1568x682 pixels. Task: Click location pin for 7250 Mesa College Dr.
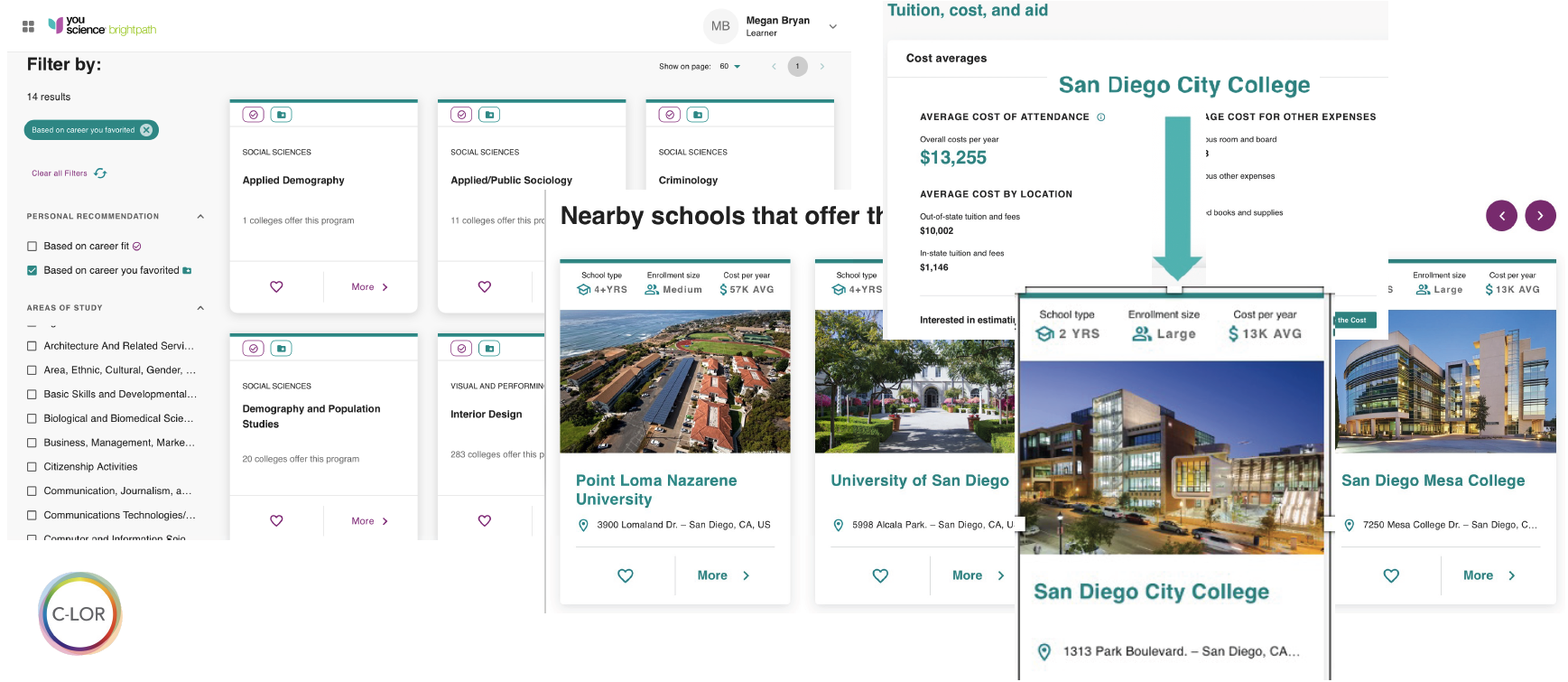tap(1350, 526)
